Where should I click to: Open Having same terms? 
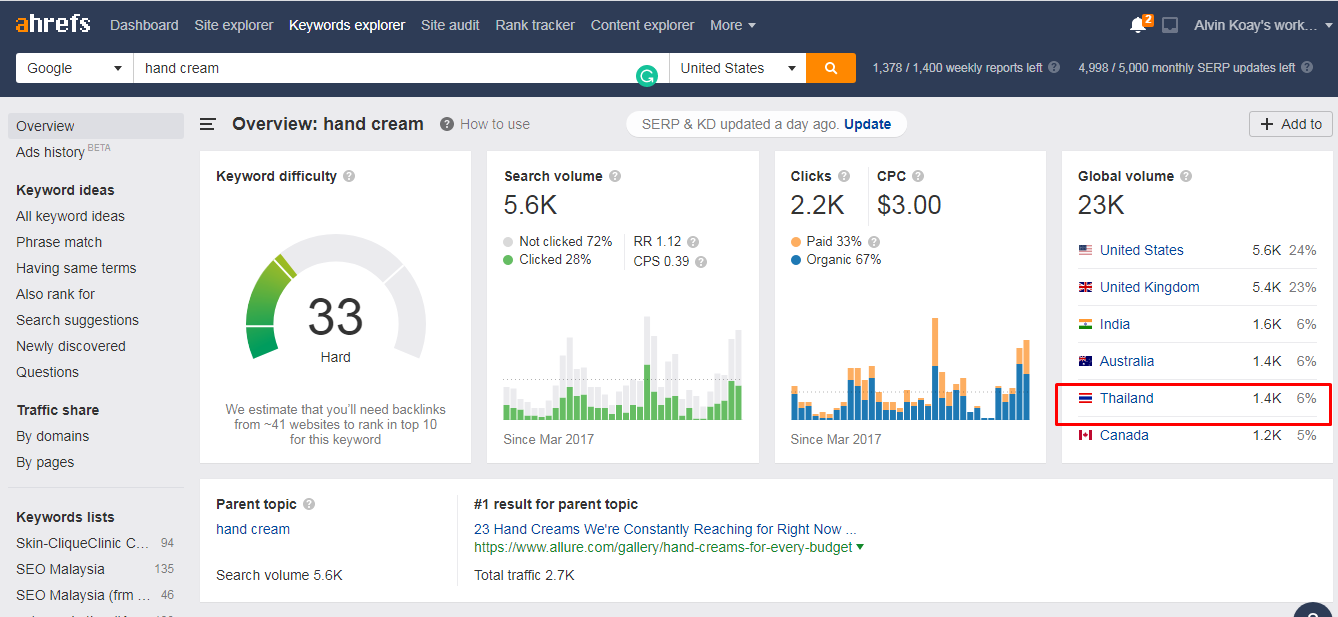click(x=76, y=268)
